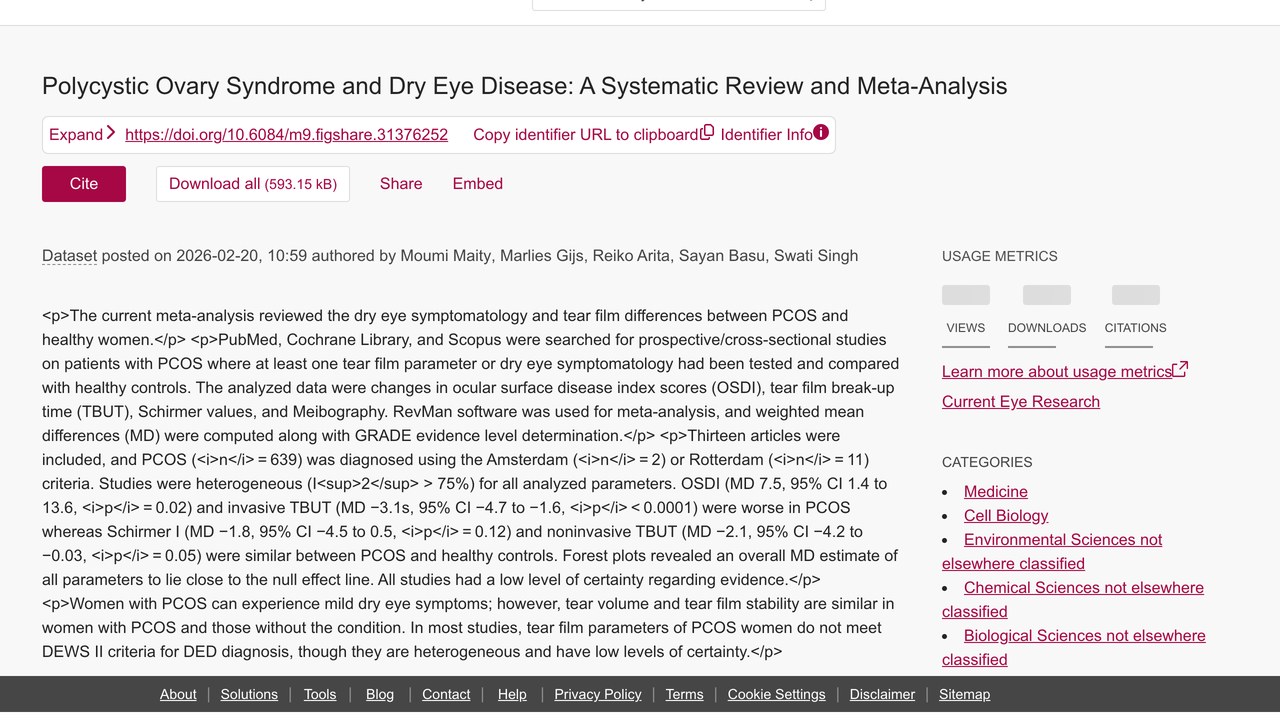
Task: Open the Tools footer link
Action: coord(320,694)
